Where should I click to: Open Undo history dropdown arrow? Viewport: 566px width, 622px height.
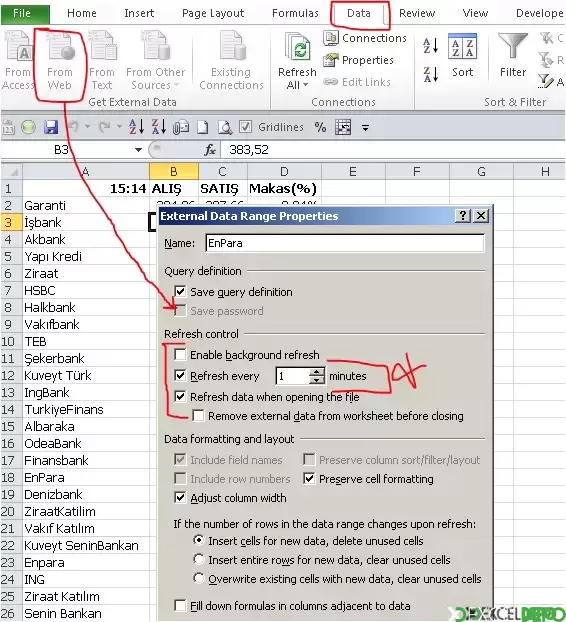pos(87,127)
